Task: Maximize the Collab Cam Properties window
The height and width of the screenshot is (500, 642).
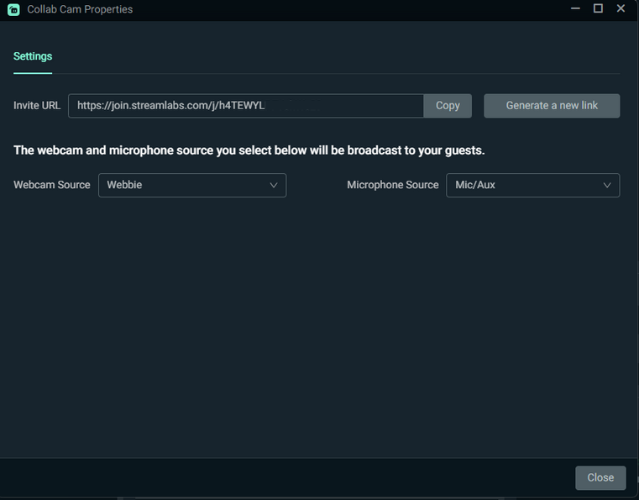Action: click(x=598, y=9)
